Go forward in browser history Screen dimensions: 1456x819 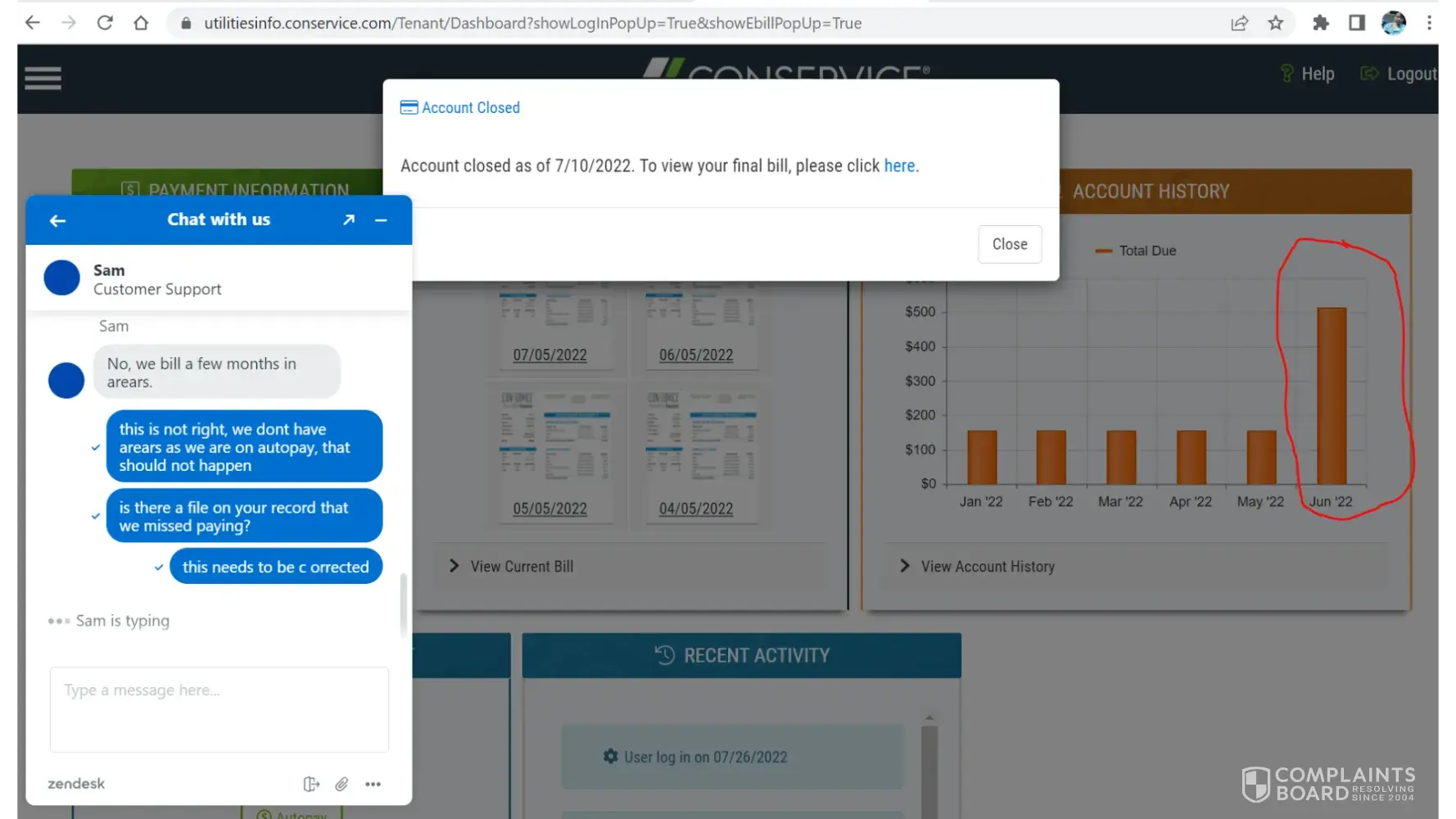pyautogui.click(x=69, y=23)
